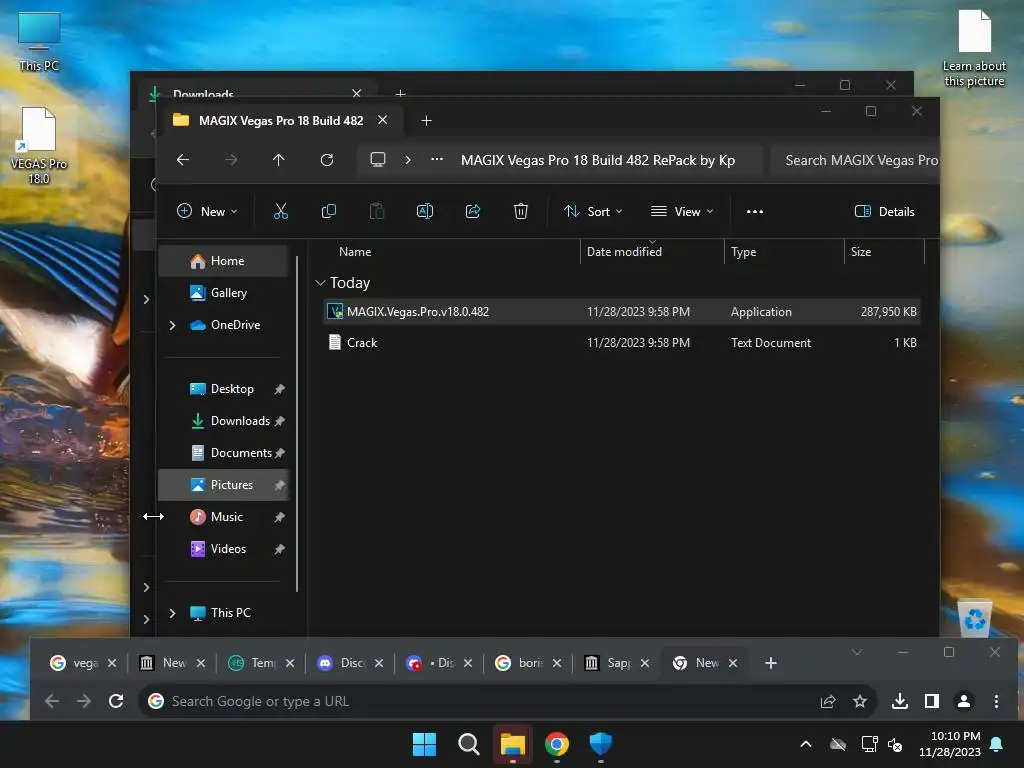1024x768 pixels.
Task: Click the Learn about this picture desktop icon
Action: (974, 49)
